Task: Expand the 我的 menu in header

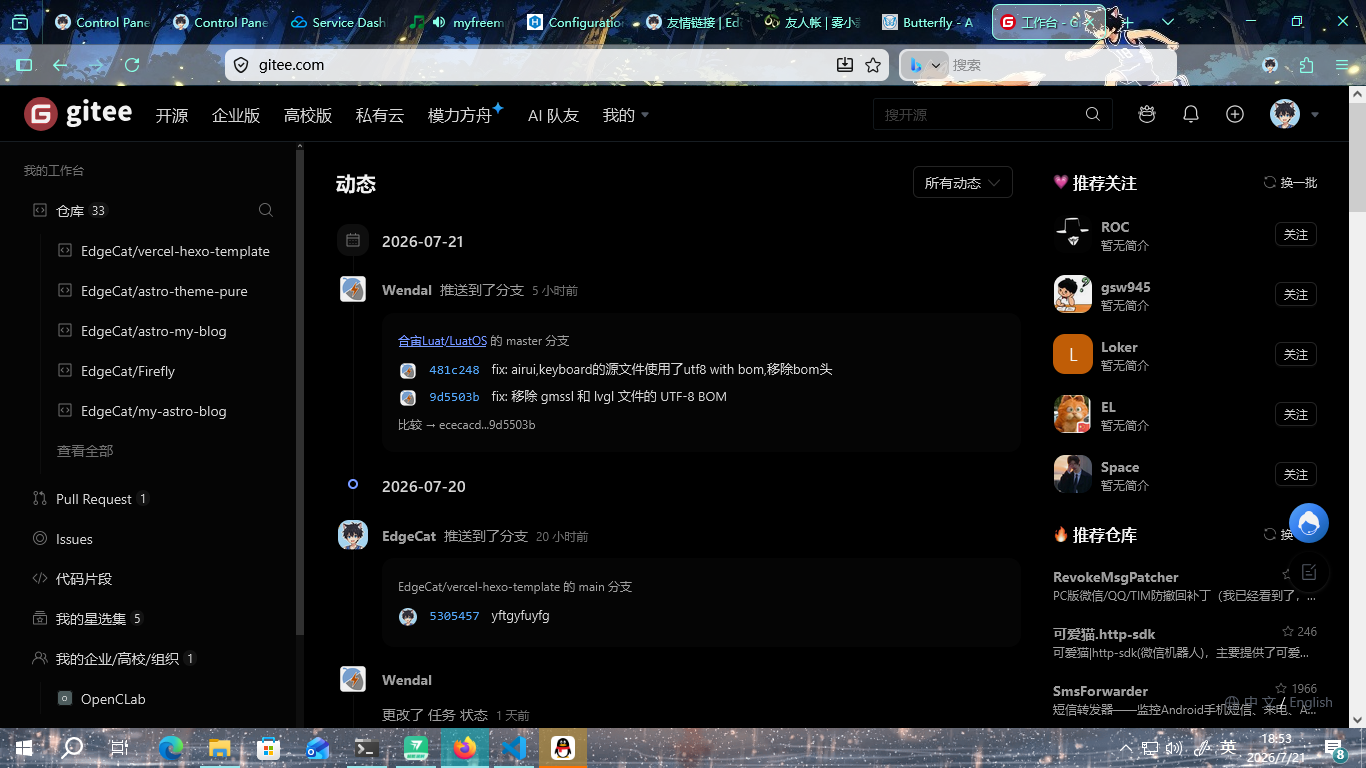Action: tap(626, 115)
